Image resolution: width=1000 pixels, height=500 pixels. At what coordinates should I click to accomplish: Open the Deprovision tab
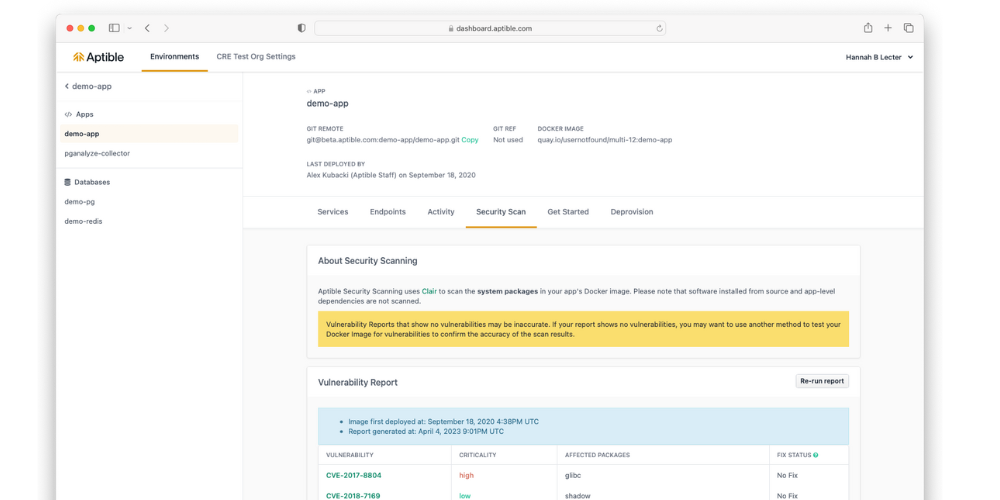pos(631,212)
